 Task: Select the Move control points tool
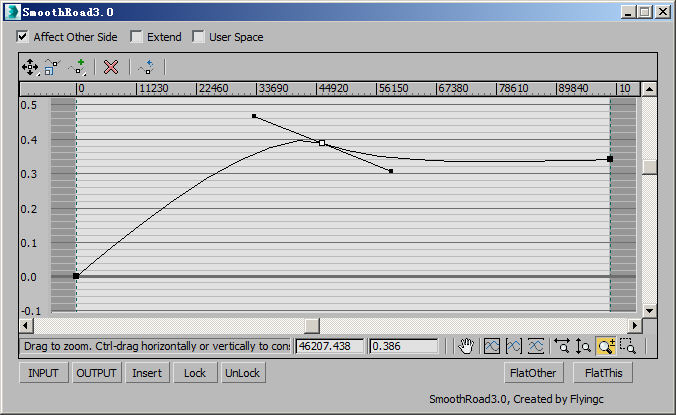[30, 67]
